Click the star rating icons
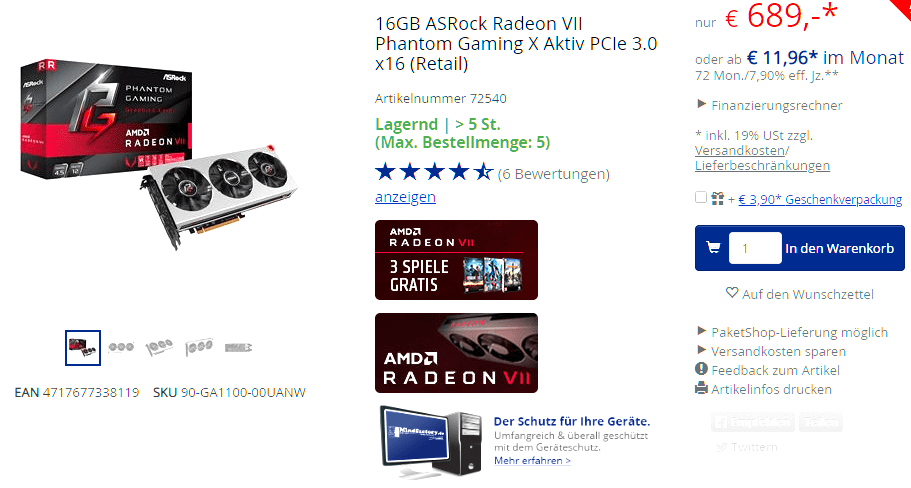 pos(435,172)
